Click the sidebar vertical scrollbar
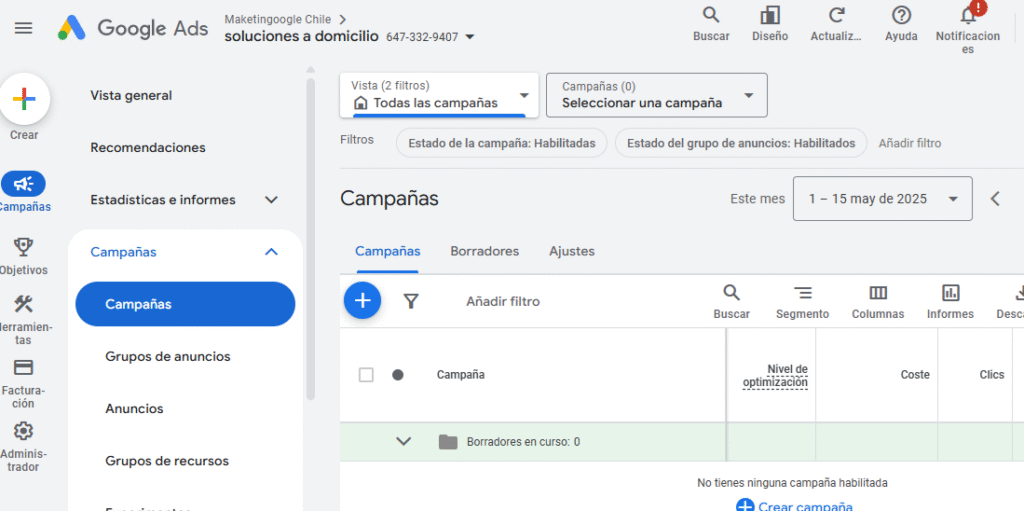This screenshot has width=1024, height=511. coord(311,239)
